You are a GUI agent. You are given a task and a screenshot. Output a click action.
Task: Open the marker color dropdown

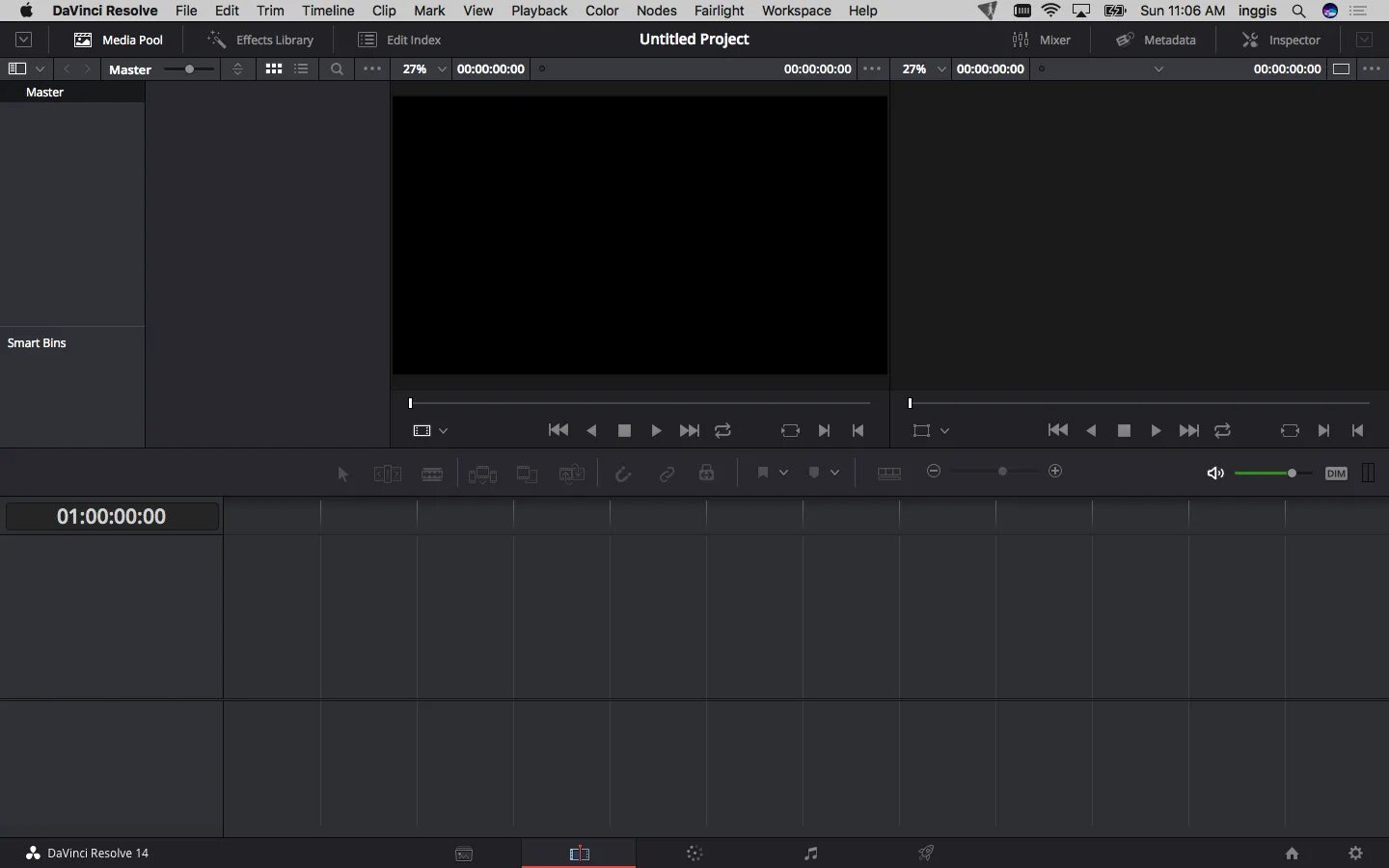835,473
